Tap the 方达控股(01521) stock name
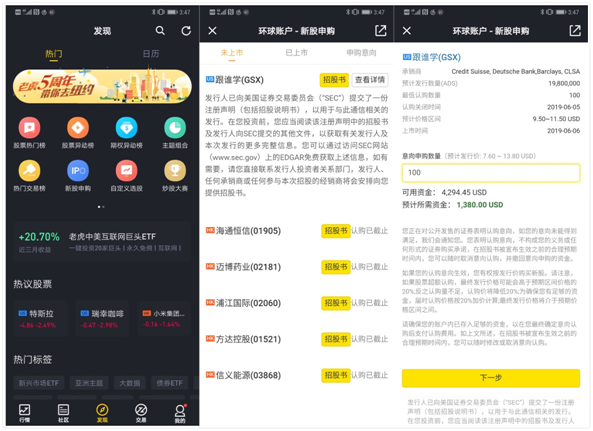This screenshot has height=431, width=593. [x=248, y=339]
